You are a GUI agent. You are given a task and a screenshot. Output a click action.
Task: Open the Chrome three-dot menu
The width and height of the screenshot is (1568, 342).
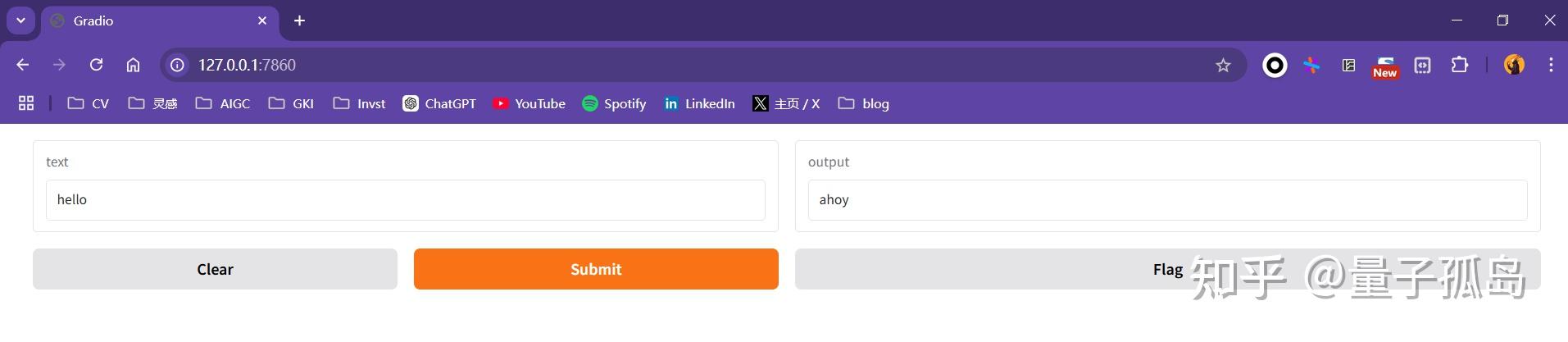pos(1550,65)
